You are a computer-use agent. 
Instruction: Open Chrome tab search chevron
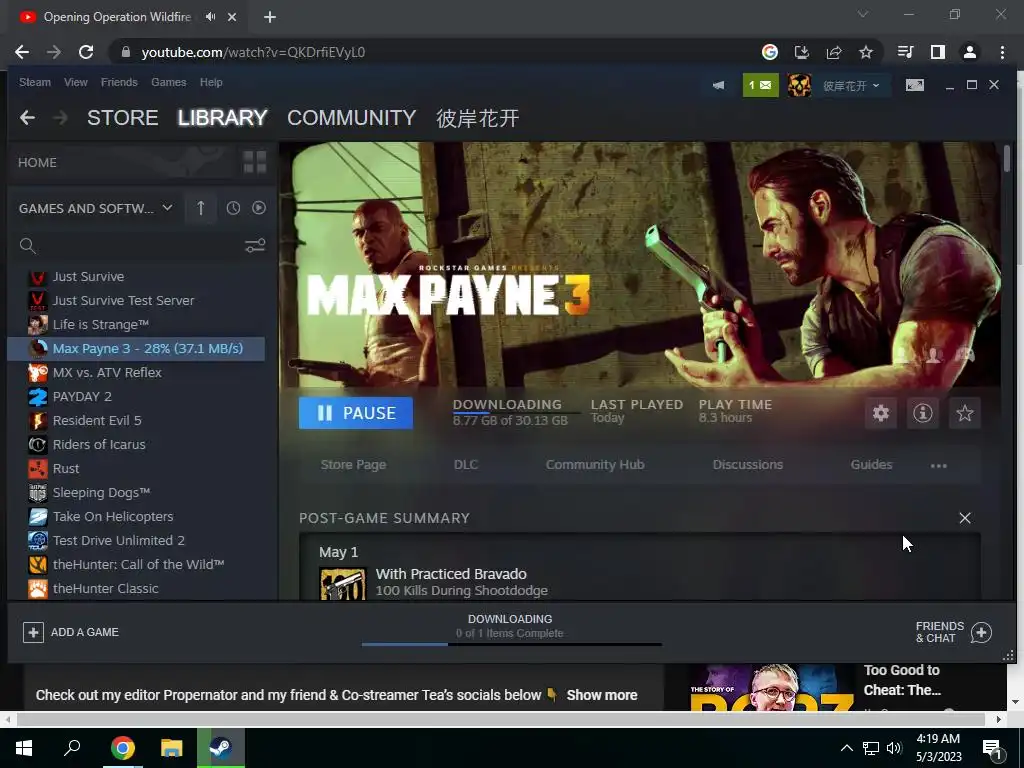click(x=863, y=14)
